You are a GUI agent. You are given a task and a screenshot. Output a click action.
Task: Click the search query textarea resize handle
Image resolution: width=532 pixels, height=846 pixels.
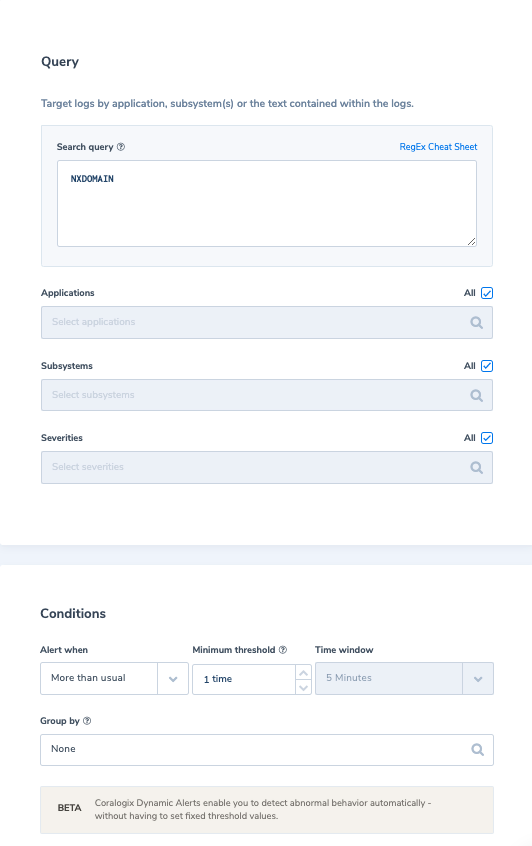[x=472, y=242]
